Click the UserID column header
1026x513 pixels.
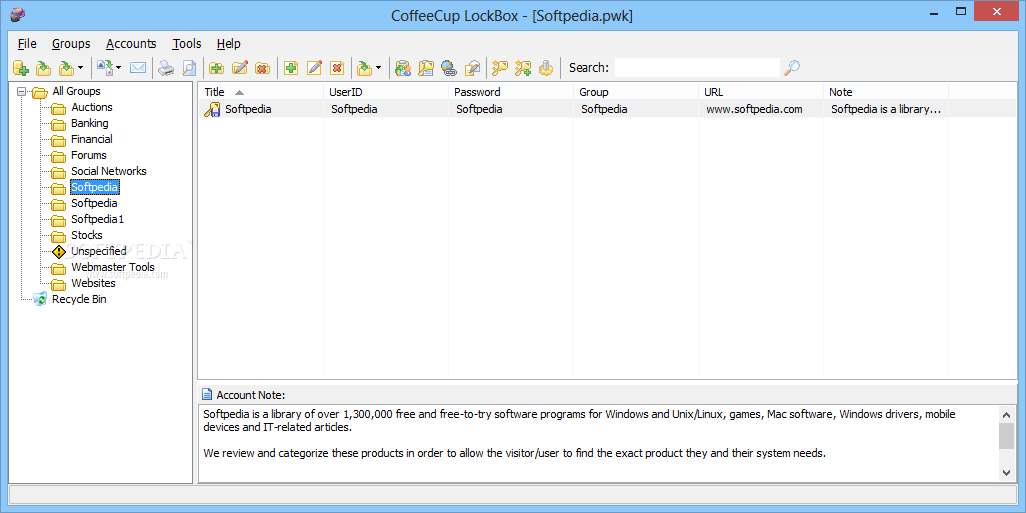click(386, 92)
